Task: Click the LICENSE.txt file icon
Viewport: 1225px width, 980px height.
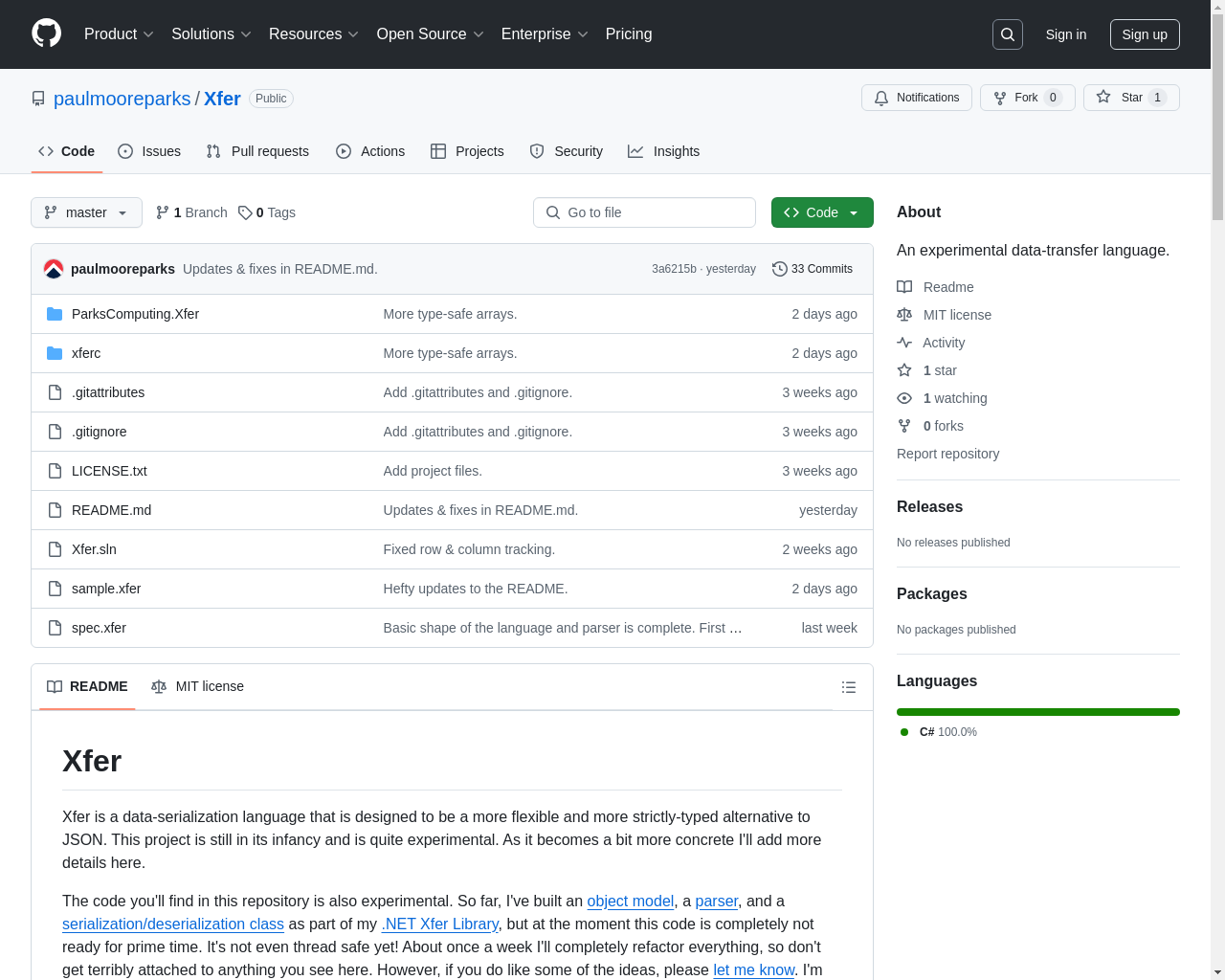Action: click(55, 471)
